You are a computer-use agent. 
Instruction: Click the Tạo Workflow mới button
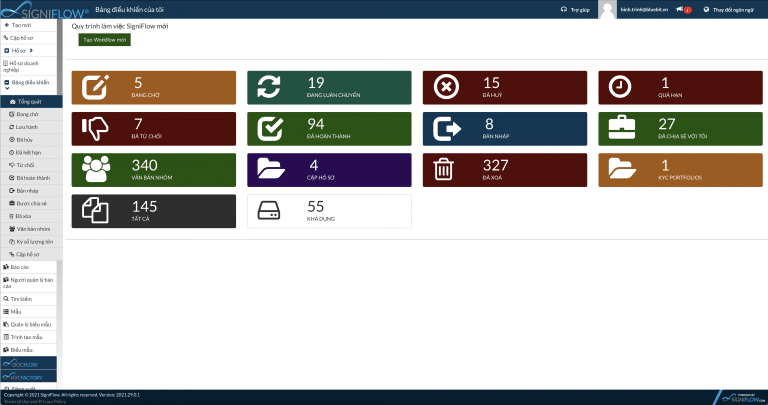[104, 39]
